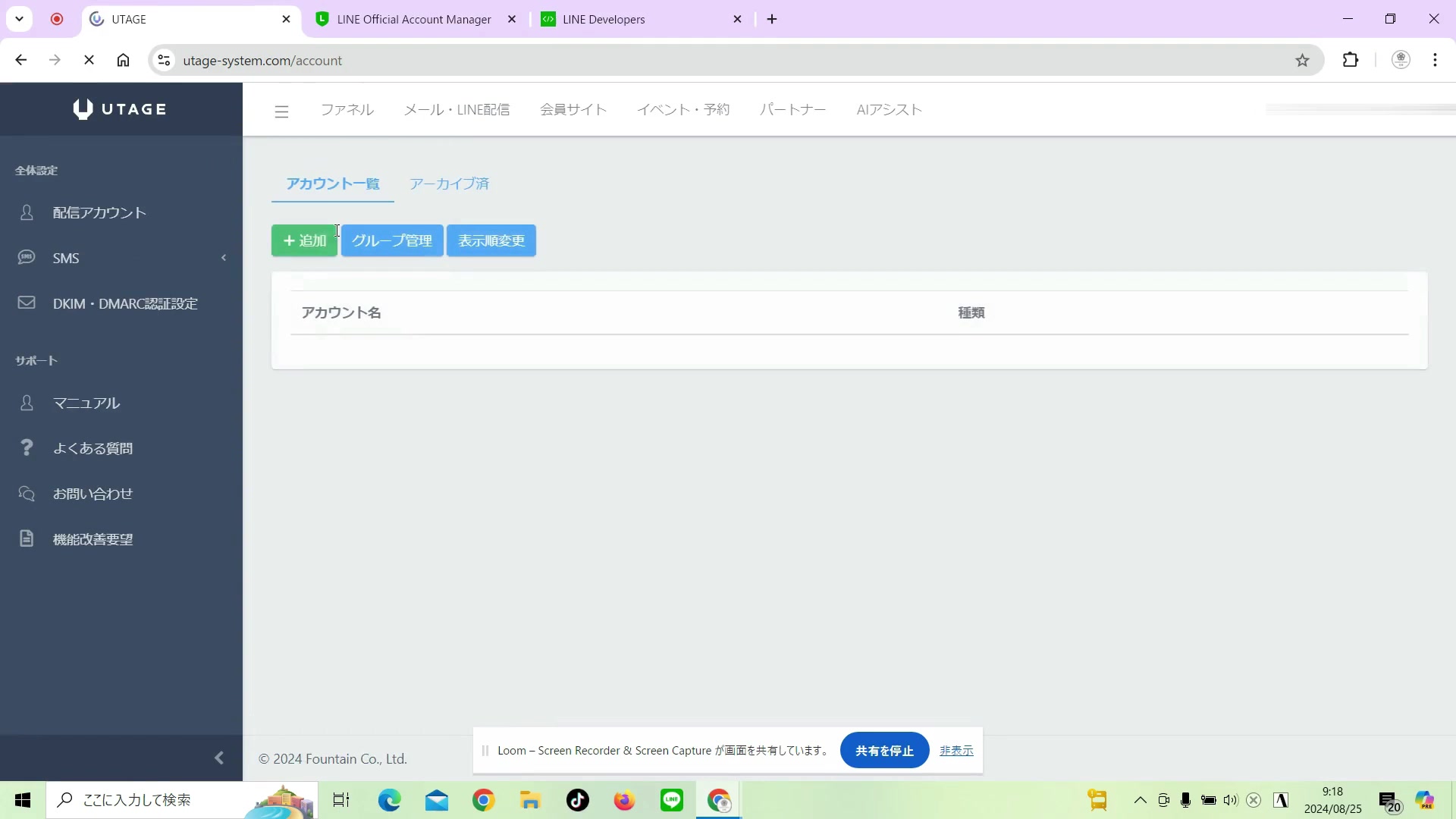The height and width of the screenshot is (819, 1456).
Task: Click the よくある質問 question mark icon
Action: click(x=27, y=447)
